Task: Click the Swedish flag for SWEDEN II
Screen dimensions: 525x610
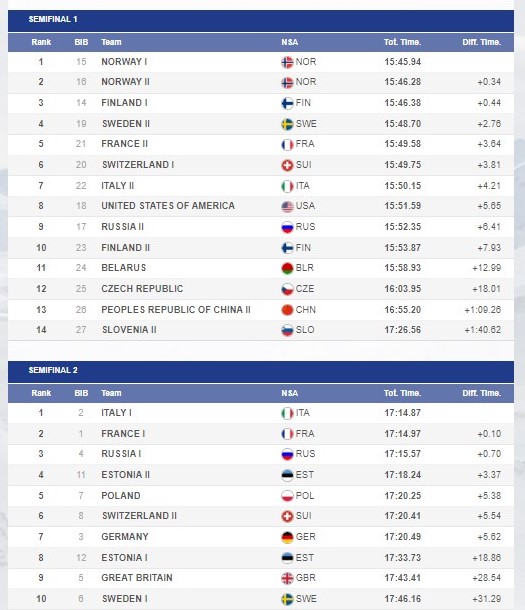Action: tap(287, 124)
